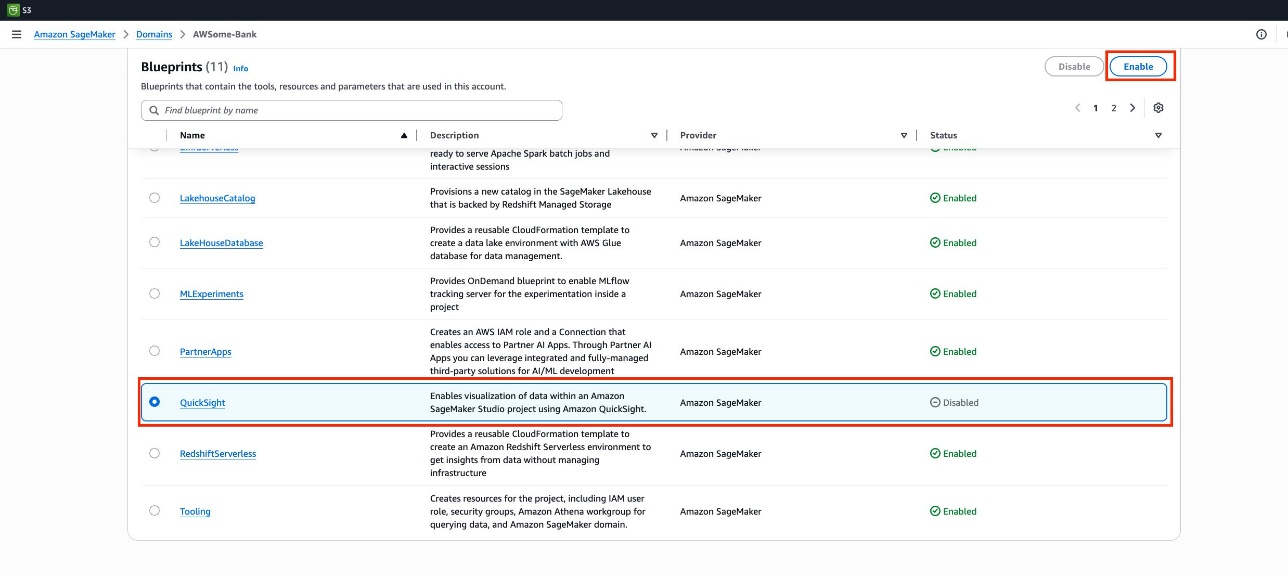Click the Description column header
The width and height of the screenshot is (1288, 576).
point(454,135)
